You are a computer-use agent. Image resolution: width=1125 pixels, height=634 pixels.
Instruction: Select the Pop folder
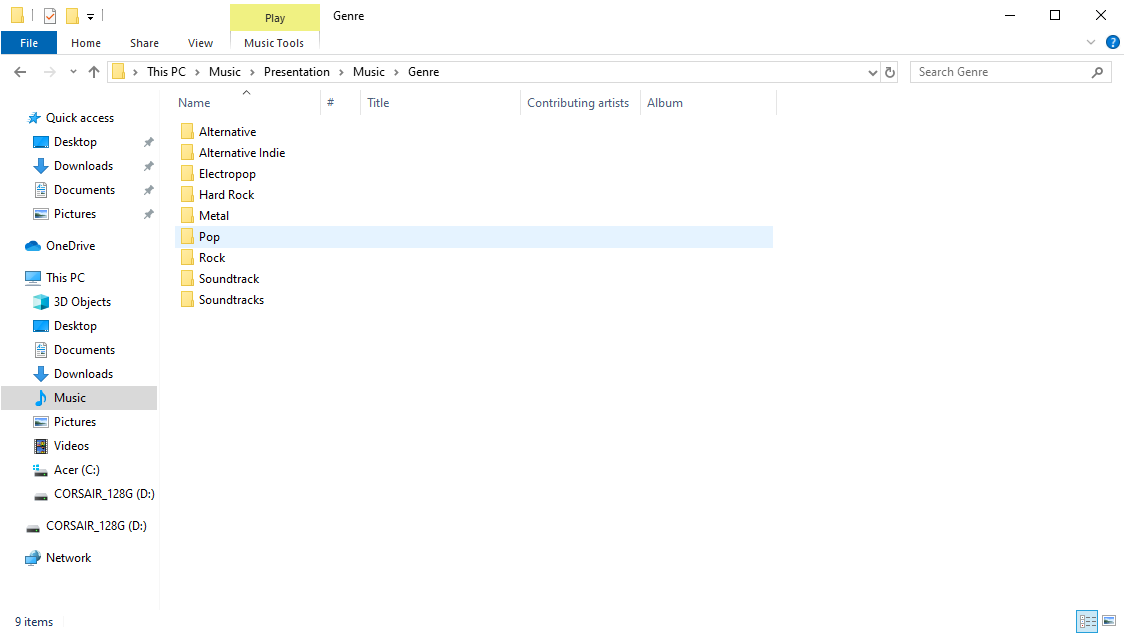coord(474,237)
